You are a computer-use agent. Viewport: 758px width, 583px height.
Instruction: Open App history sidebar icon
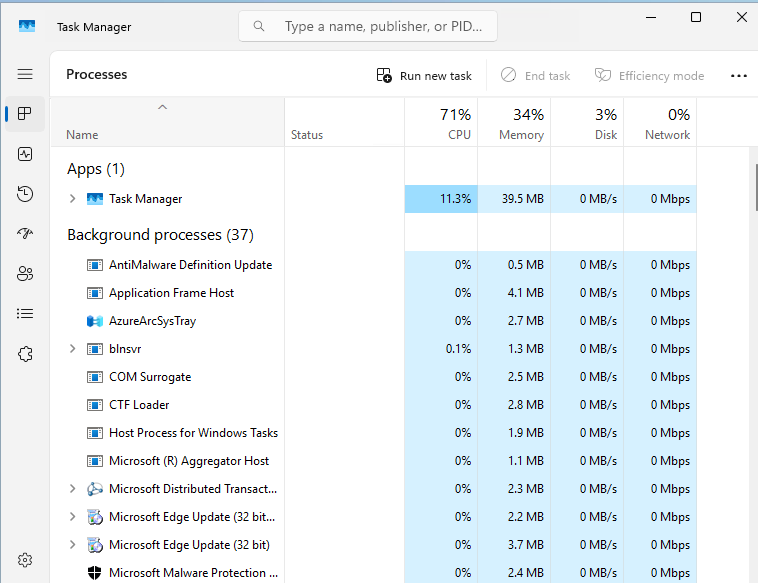coord(25,194)
